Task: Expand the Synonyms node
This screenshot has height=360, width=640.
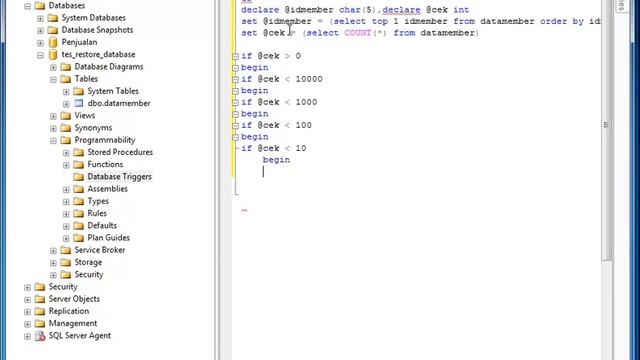Action: click(x=53, y=129)
